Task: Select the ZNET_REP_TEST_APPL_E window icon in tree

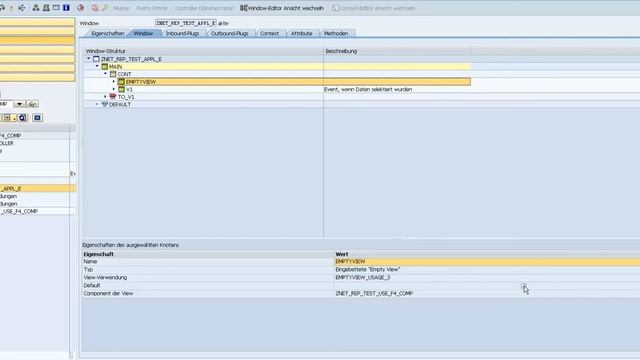Action: 96,59
